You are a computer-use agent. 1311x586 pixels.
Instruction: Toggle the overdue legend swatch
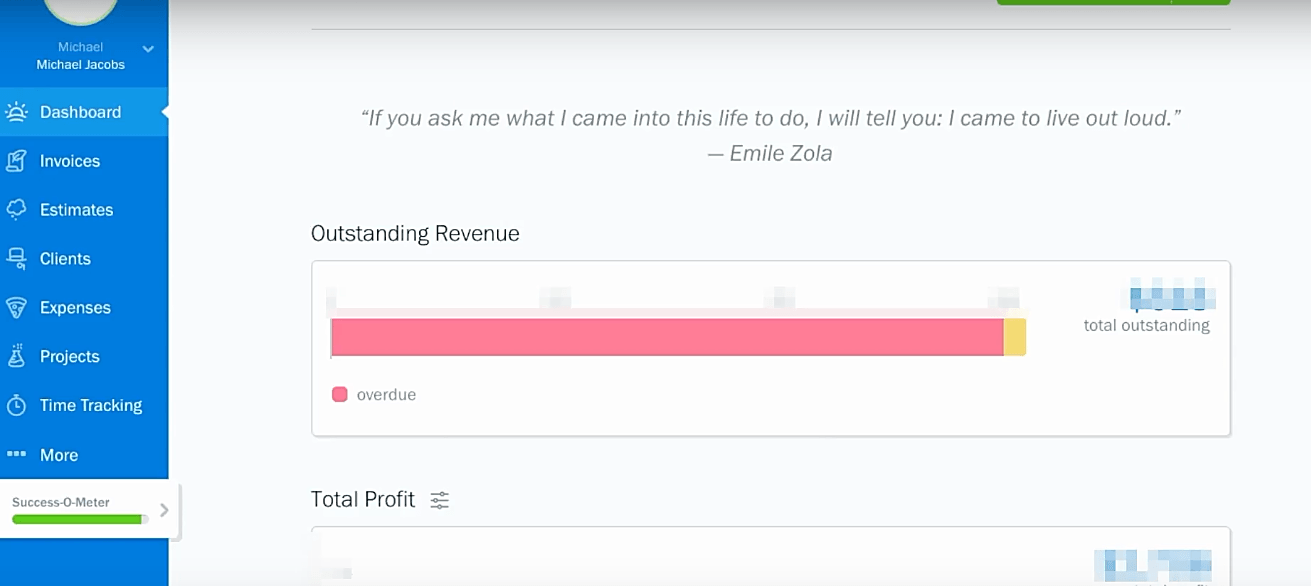click(x=339, y=394)
